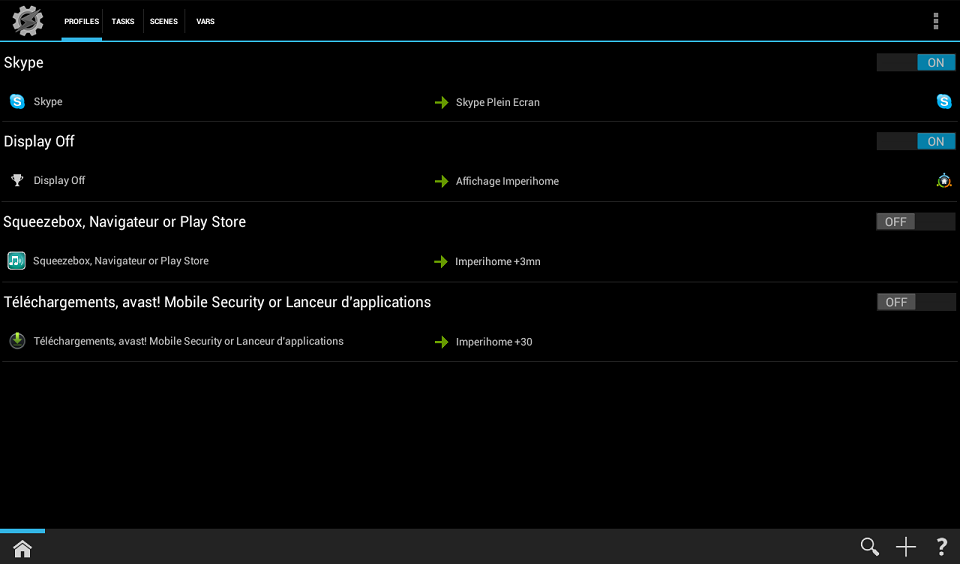Click the Imperihome task icon at right
The width and height of the screenshot is (960, 564).
pyautogui.click(x=944, y=181)
